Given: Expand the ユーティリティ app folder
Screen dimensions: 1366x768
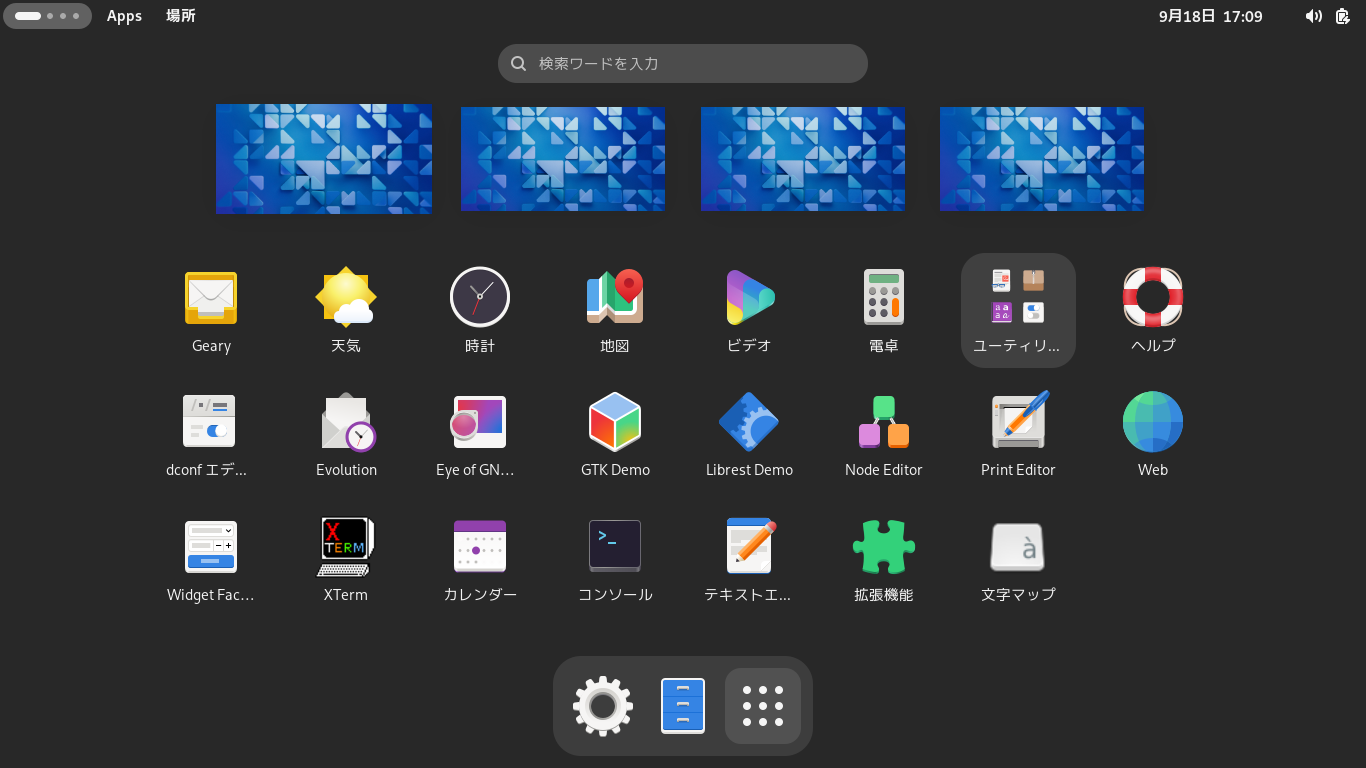Looking at the screenshot, I should coord(1018,310).
